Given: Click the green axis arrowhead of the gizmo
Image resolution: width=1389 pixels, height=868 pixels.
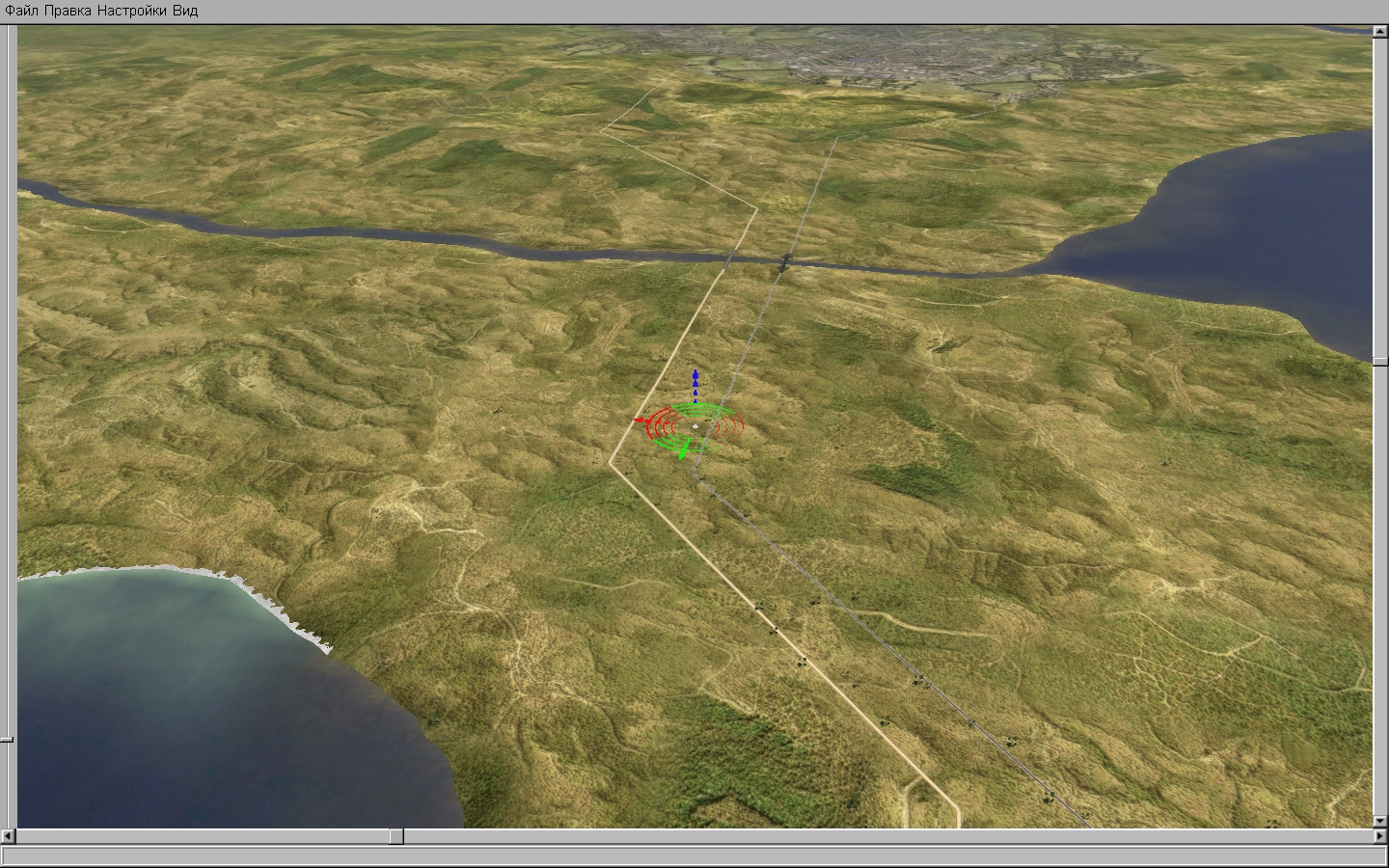Looking at the screenshot, I should [x=683, y=451].
